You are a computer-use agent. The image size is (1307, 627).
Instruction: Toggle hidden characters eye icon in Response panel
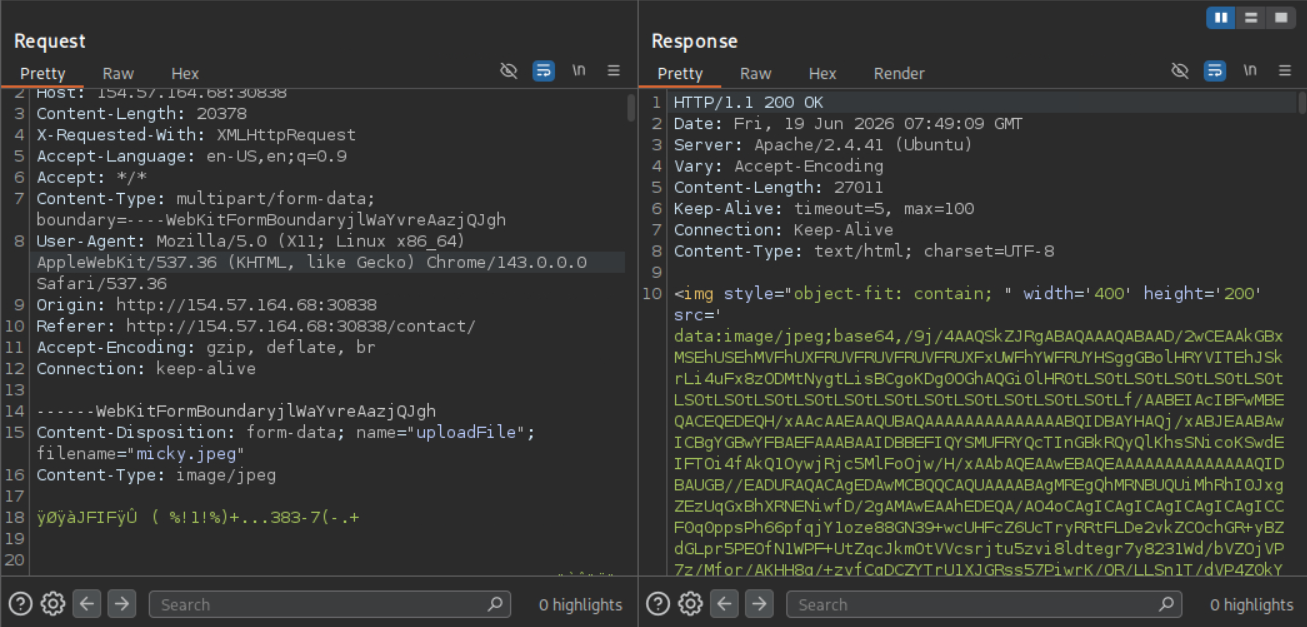coord(1180,71)
